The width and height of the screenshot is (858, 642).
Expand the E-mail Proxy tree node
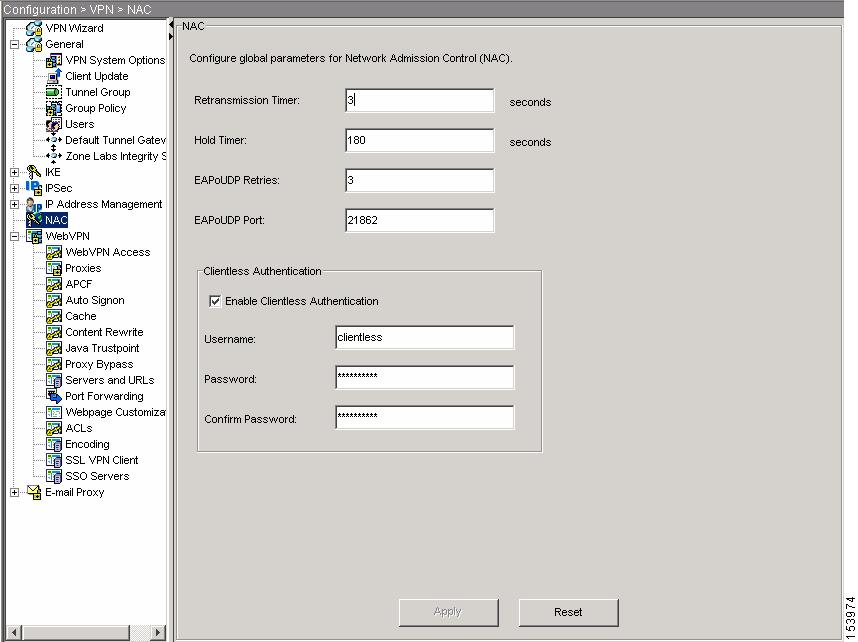(15, 493)
